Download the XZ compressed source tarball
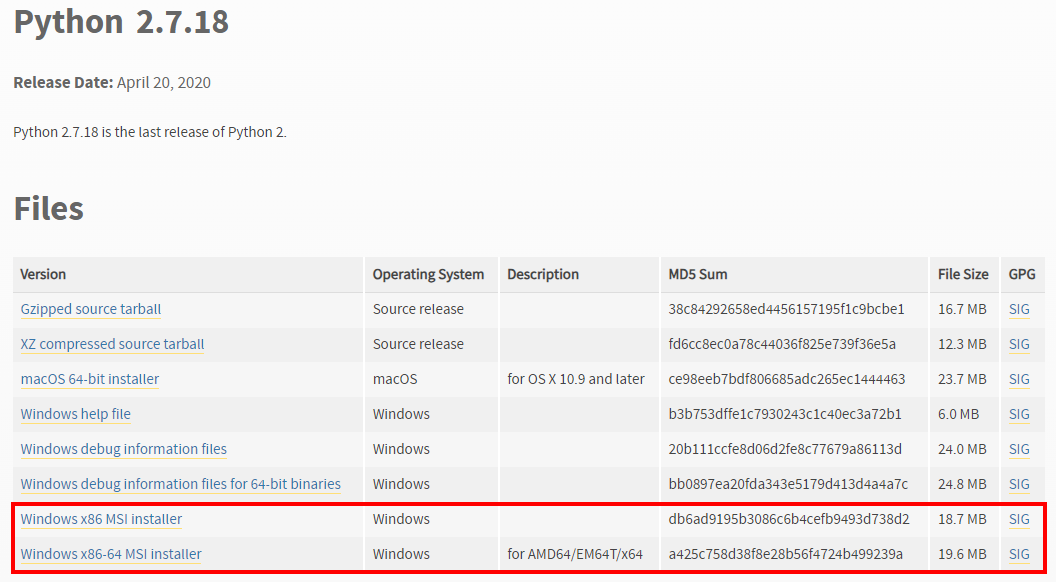 click(112, 344)
